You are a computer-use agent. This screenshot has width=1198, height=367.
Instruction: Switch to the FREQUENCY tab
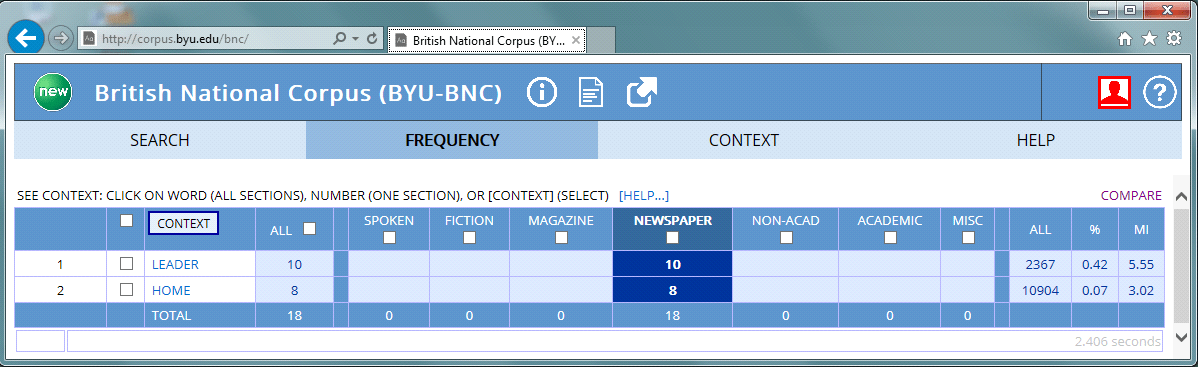point(452,140)
